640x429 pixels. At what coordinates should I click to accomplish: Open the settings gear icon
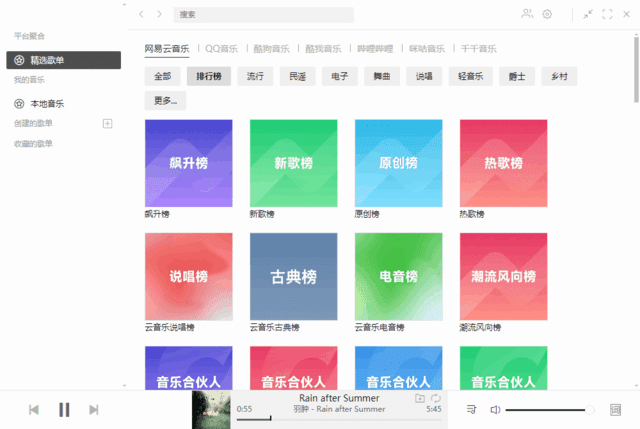tap(547, 14)
